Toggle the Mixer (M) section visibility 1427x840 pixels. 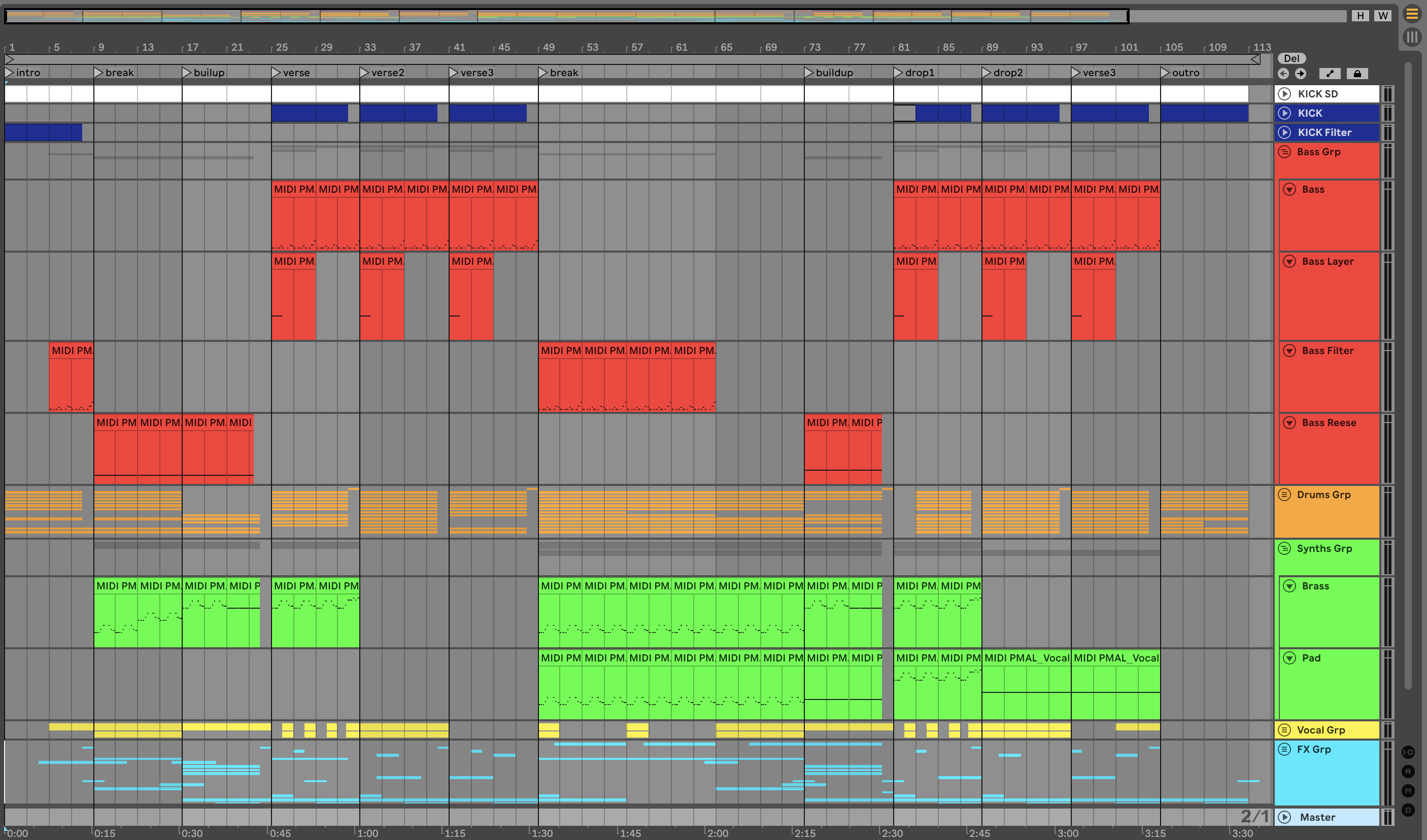tap(1408, 791)
